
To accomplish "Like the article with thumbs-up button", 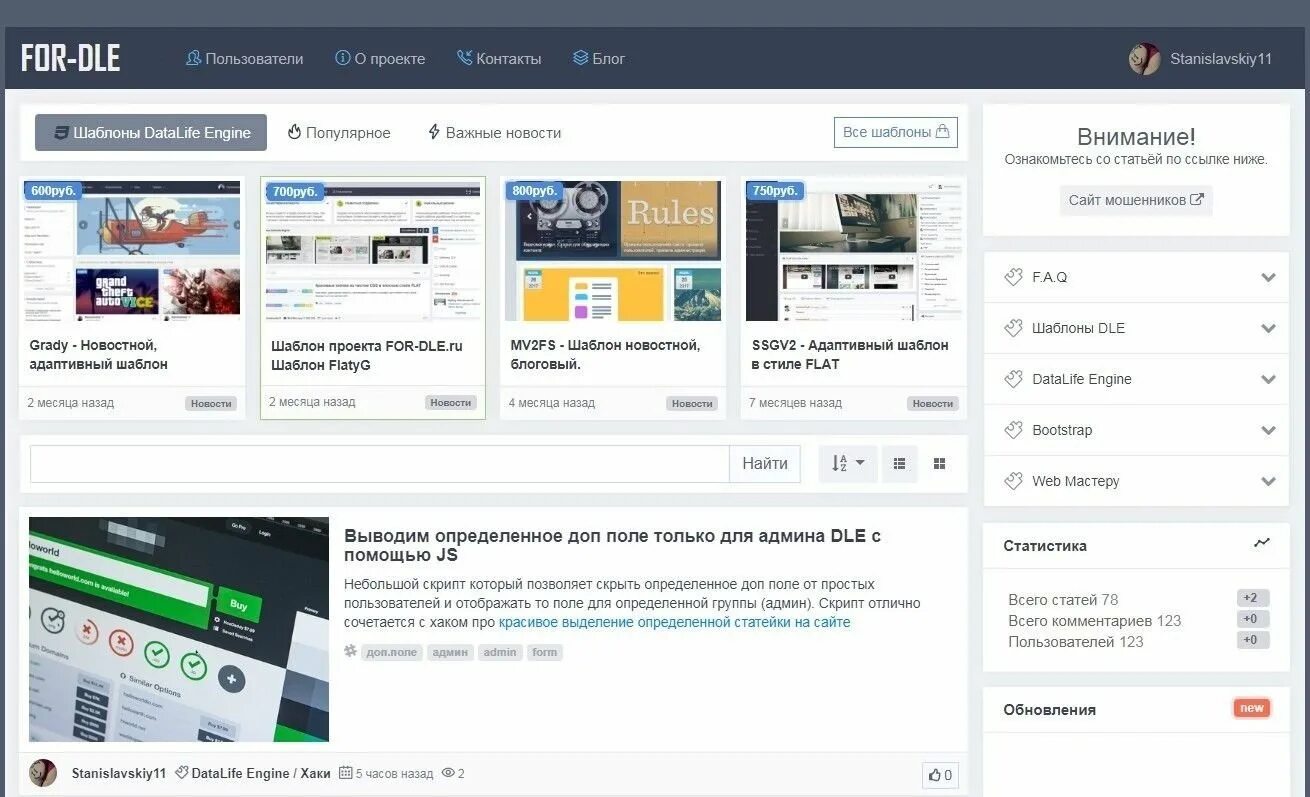I will pyautogui.click(x=940, y=775).
